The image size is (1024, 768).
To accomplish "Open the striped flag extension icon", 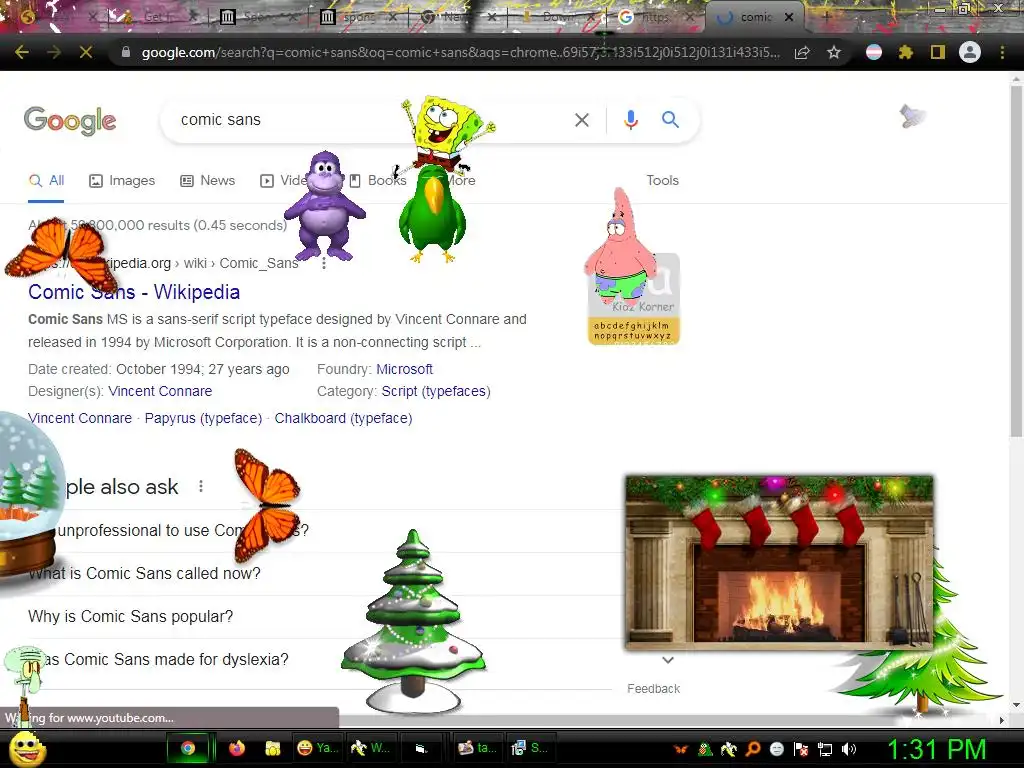I will click(874, 52).
